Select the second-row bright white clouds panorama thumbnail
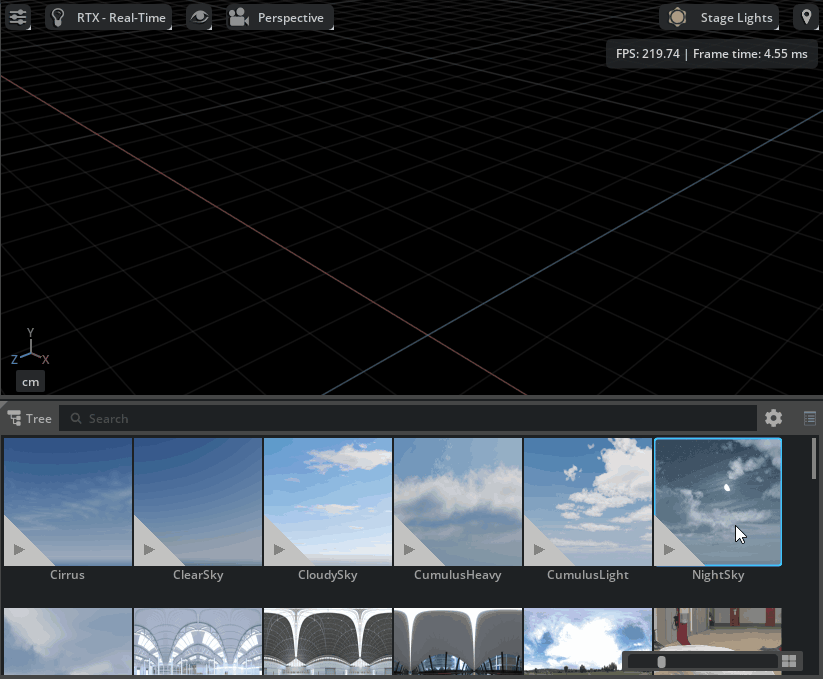The width and height of the screenshot is (823, 679). tap(588, 641)
